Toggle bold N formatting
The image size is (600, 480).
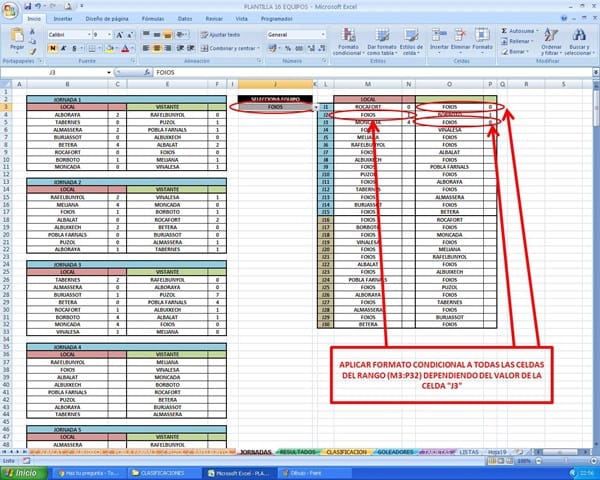[53, 48]
